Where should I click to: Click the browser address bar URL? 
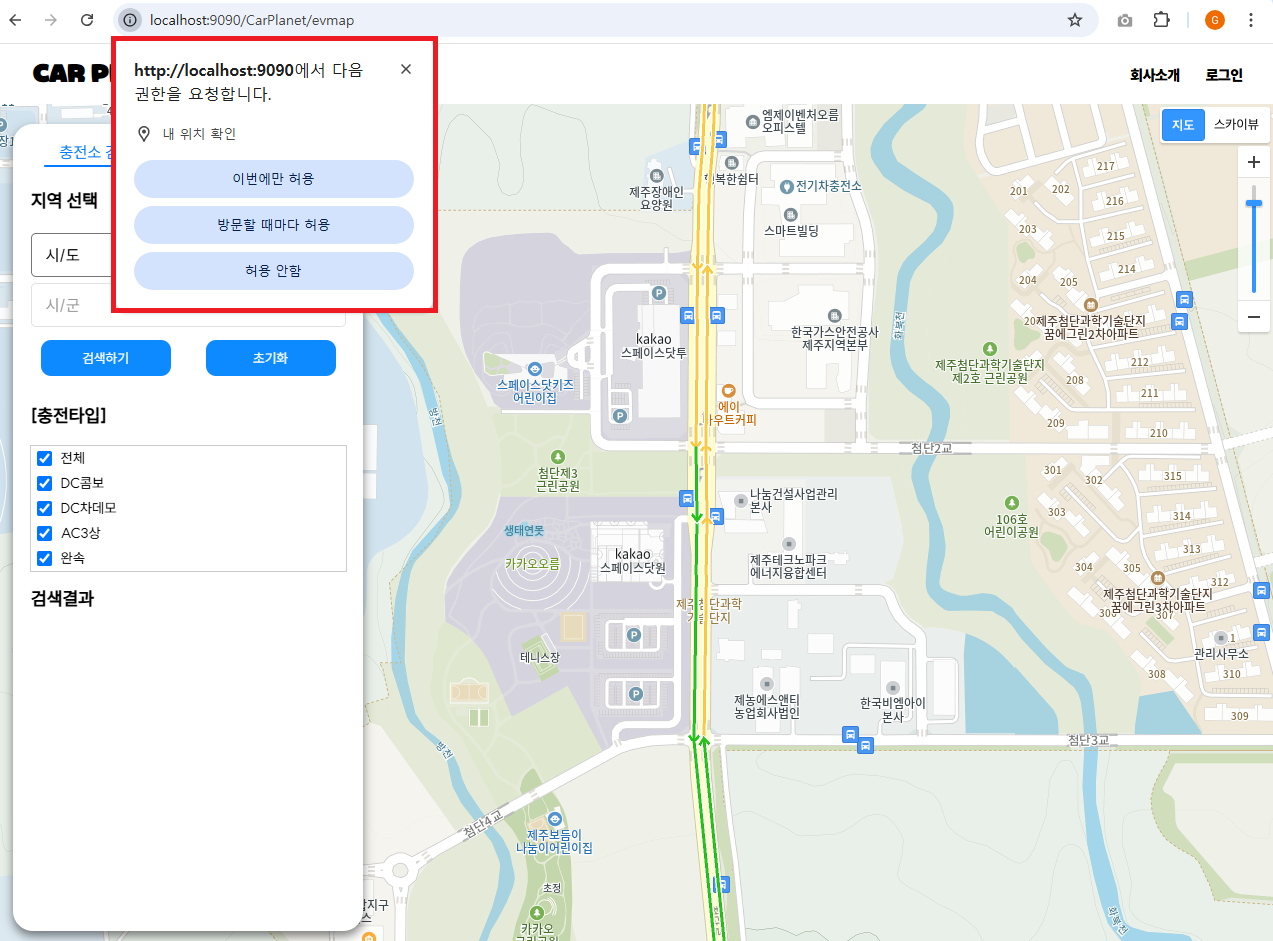coord(252,20)
